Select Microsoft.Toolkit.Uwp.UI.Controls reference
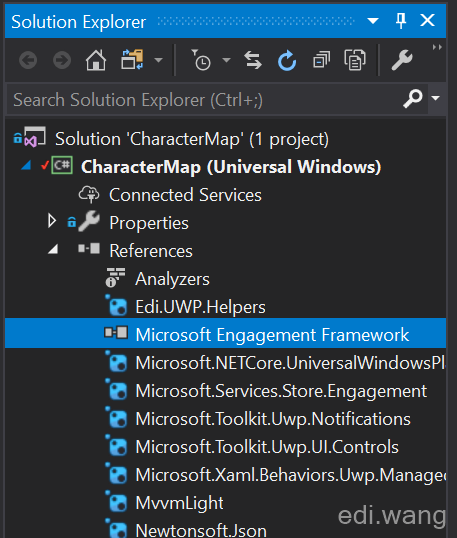The width and height of the screenshot is (457, 538). click(267, 447)
